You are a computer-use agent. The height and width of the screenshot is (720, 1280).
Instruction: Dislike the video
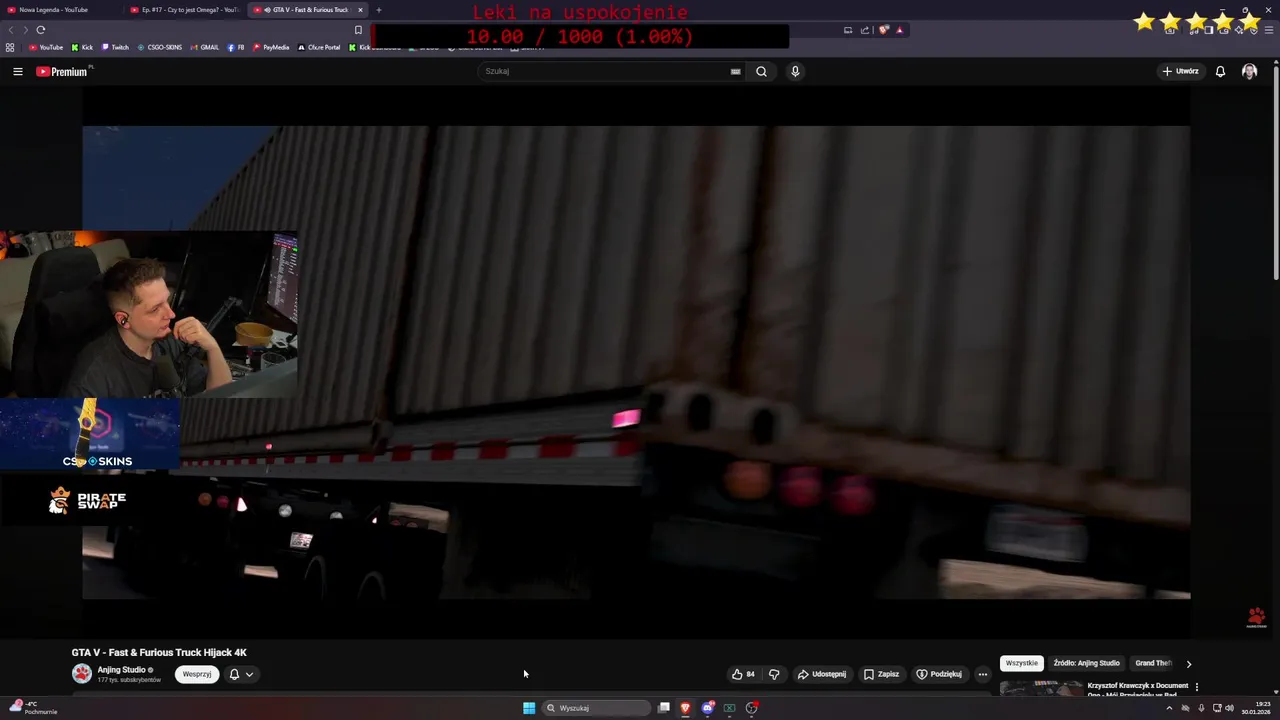point(774,674)
